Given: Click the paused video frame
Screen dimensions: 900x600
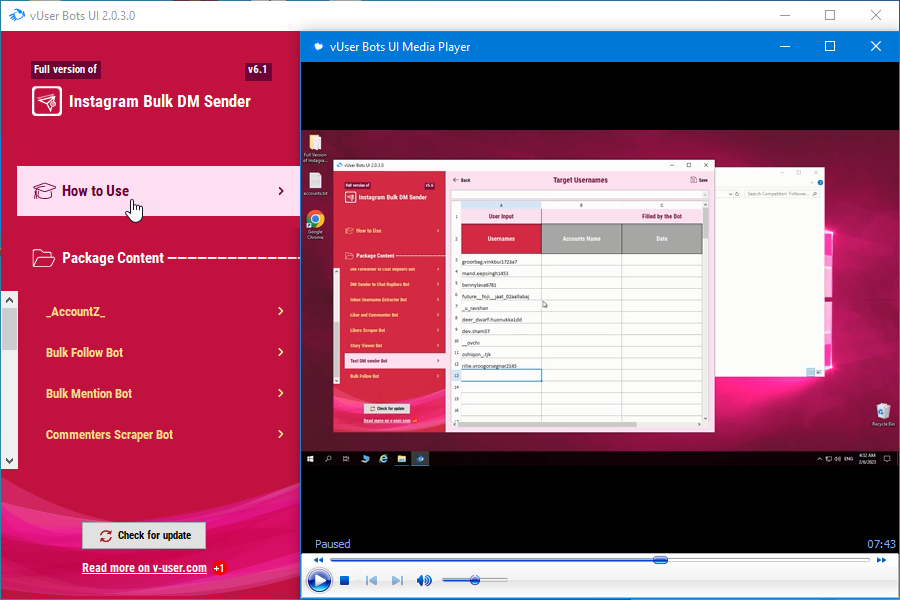Looking at the screenshot, I should coord(600,298).
